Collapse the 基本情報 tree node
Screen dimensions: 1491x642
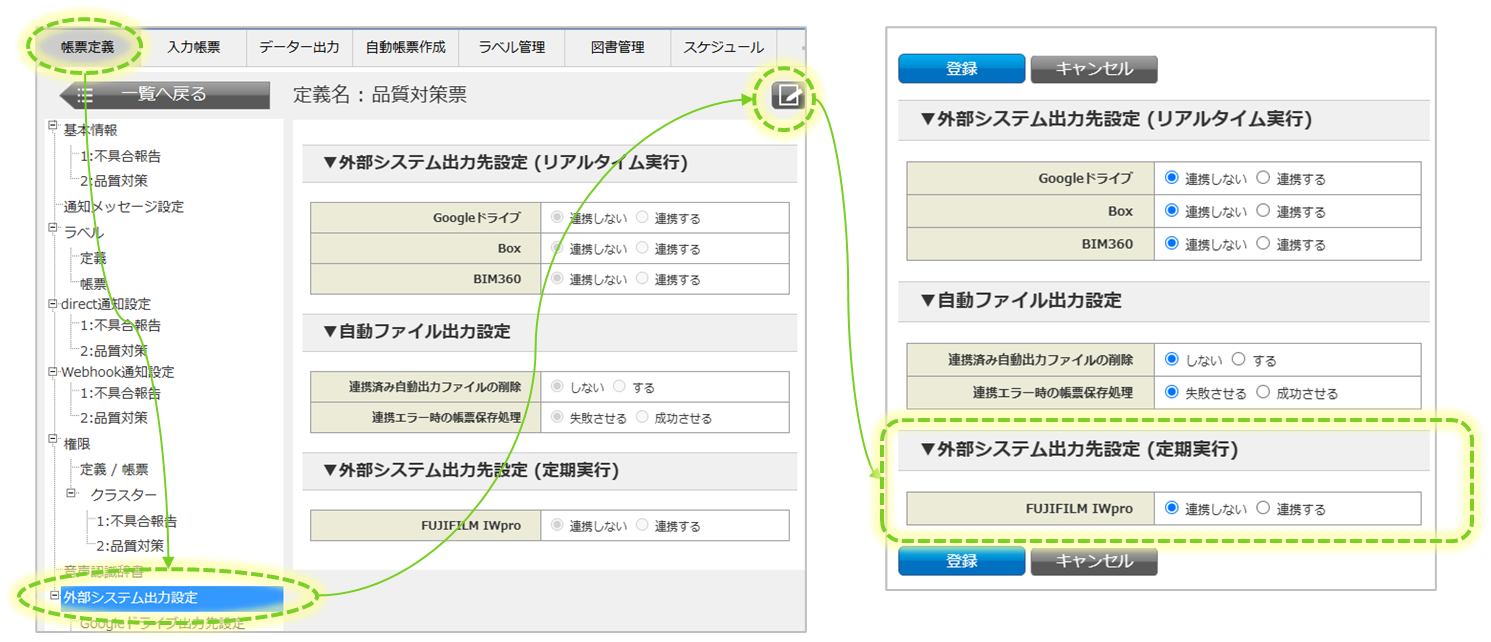(53, 126)
